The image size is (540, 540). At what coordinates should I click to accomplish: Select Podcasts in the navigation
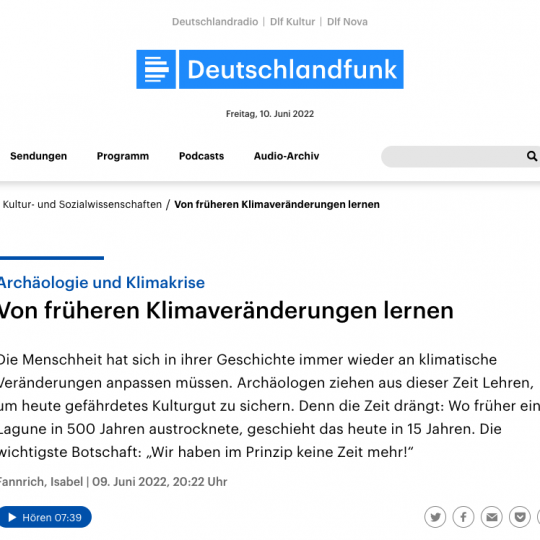tap(201, 156)
